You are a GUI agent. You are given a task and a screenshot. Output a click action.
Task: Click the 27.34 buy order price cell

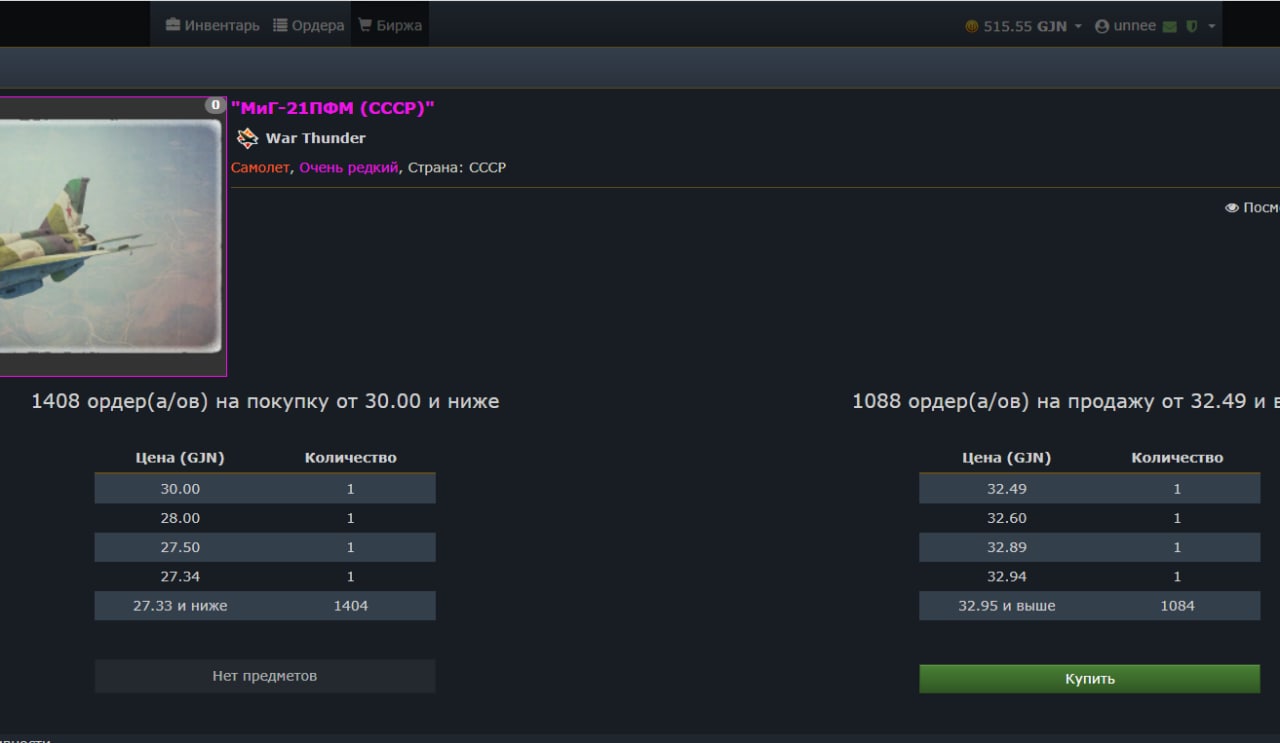(180, 576)
